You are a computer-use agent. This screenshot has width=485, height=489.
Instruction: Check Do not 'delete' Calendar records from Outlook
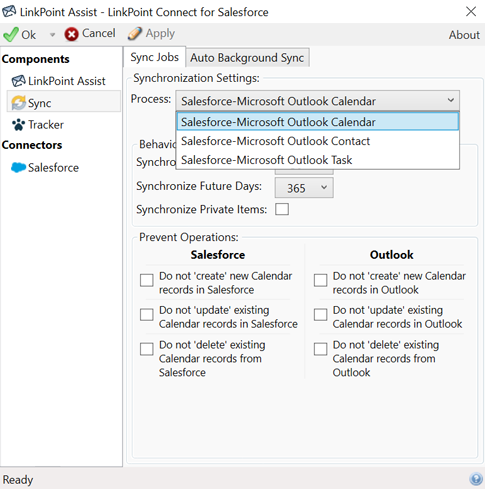(x=320, y=349)
